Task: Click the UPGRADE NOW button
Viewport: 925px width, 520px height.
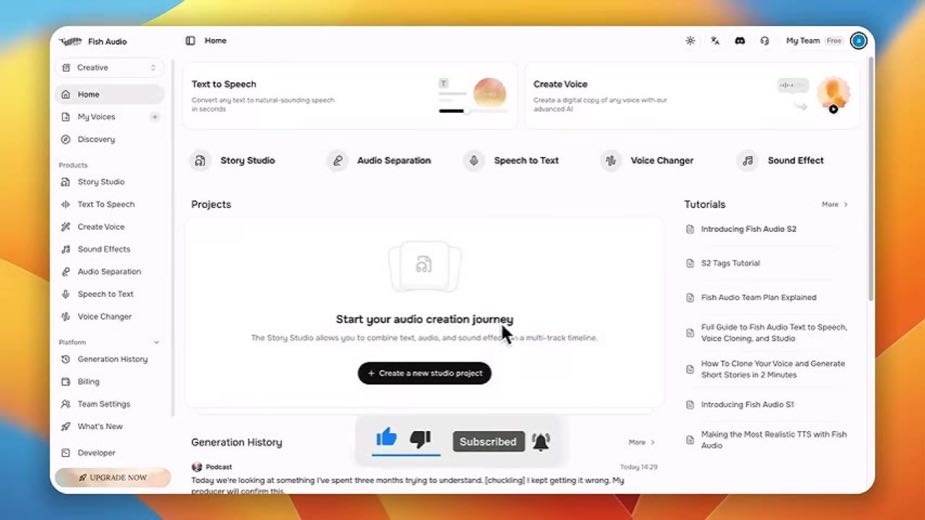Action: 113,477
